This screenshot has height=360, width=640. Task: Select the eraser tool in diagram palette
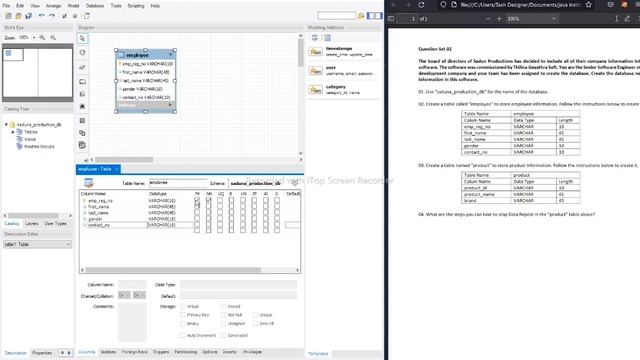pyautogui.click(x=82, y=67)
